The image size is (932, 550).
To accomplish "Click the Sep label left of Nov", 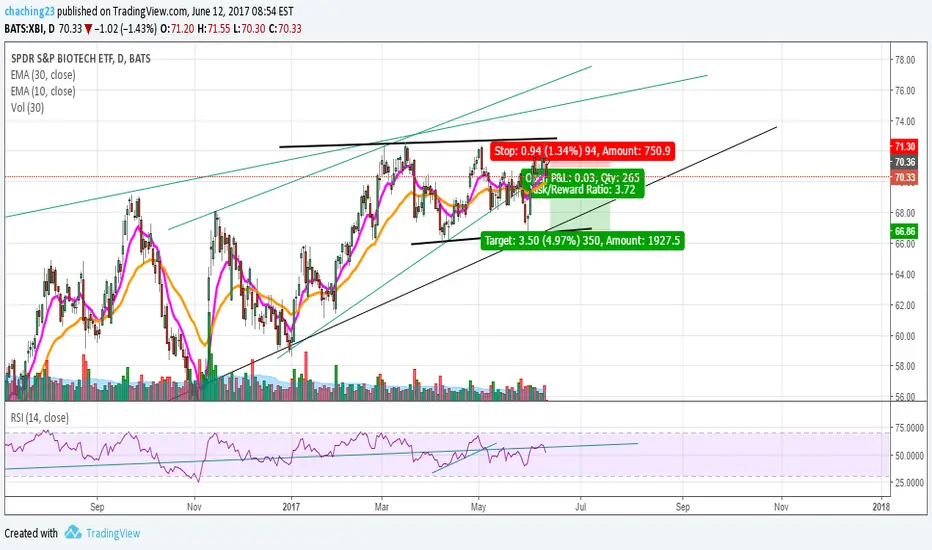I will (97, 507).
